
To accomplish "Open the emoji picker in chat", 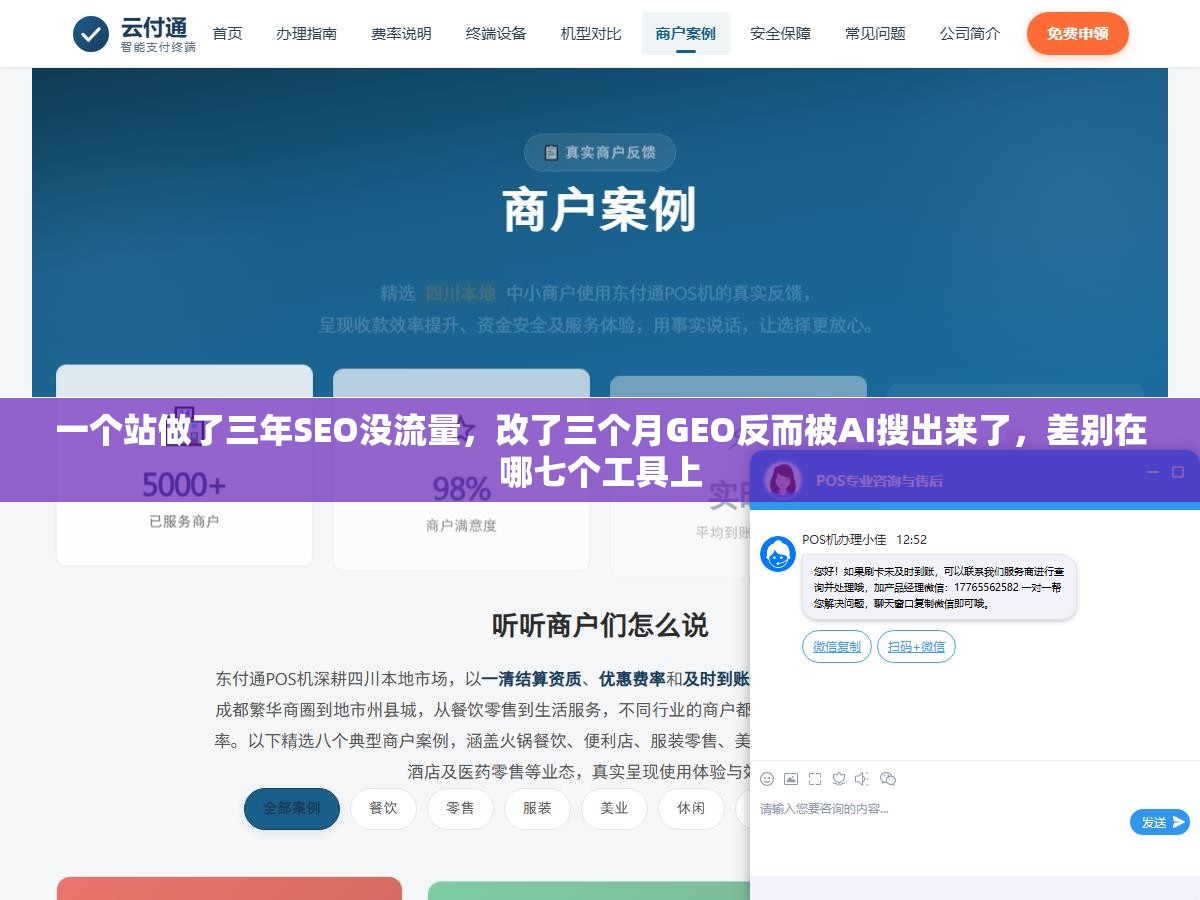I will [767, 779].
